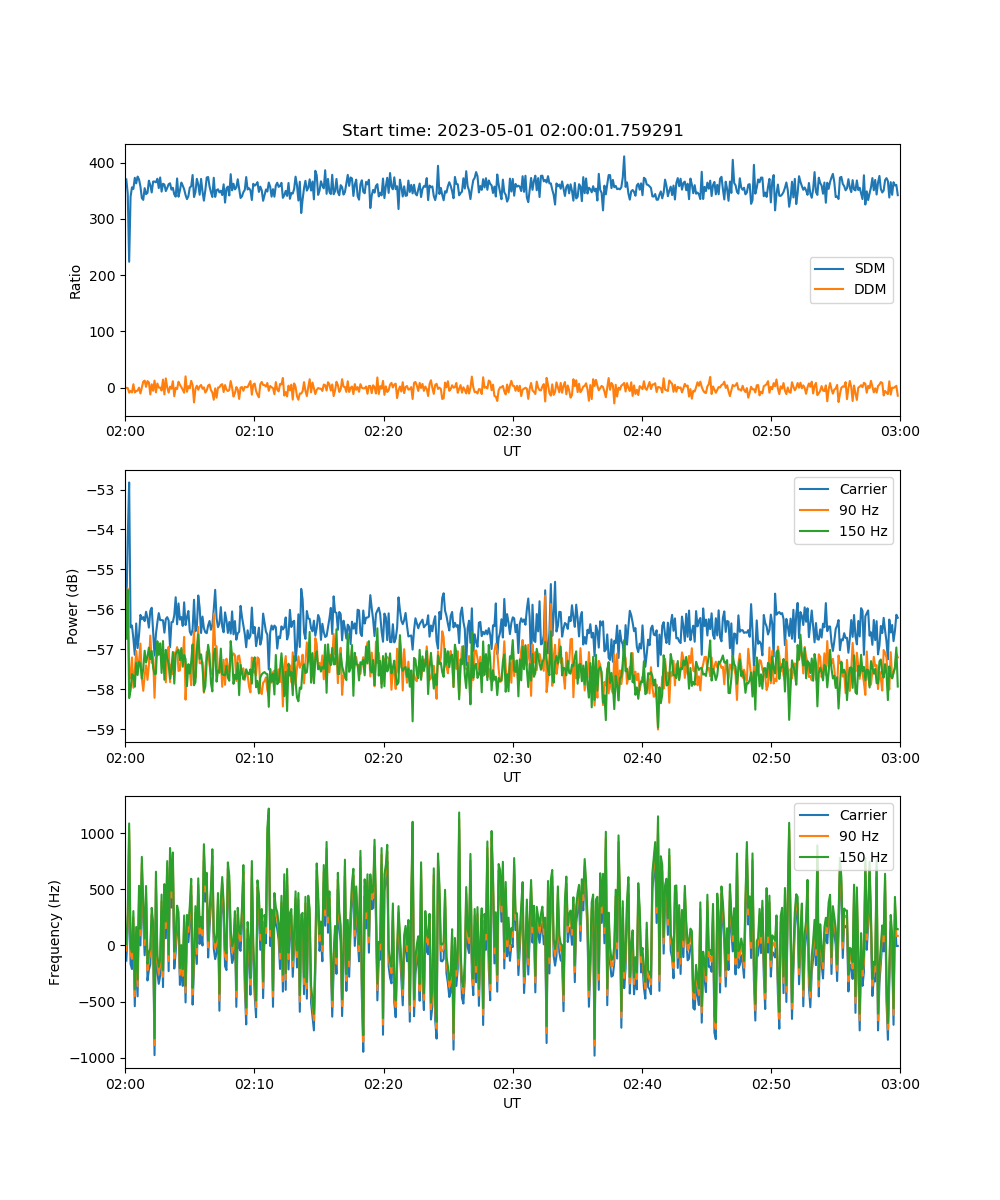Click the '02:20' tick under the Power plot

[383, 757]
